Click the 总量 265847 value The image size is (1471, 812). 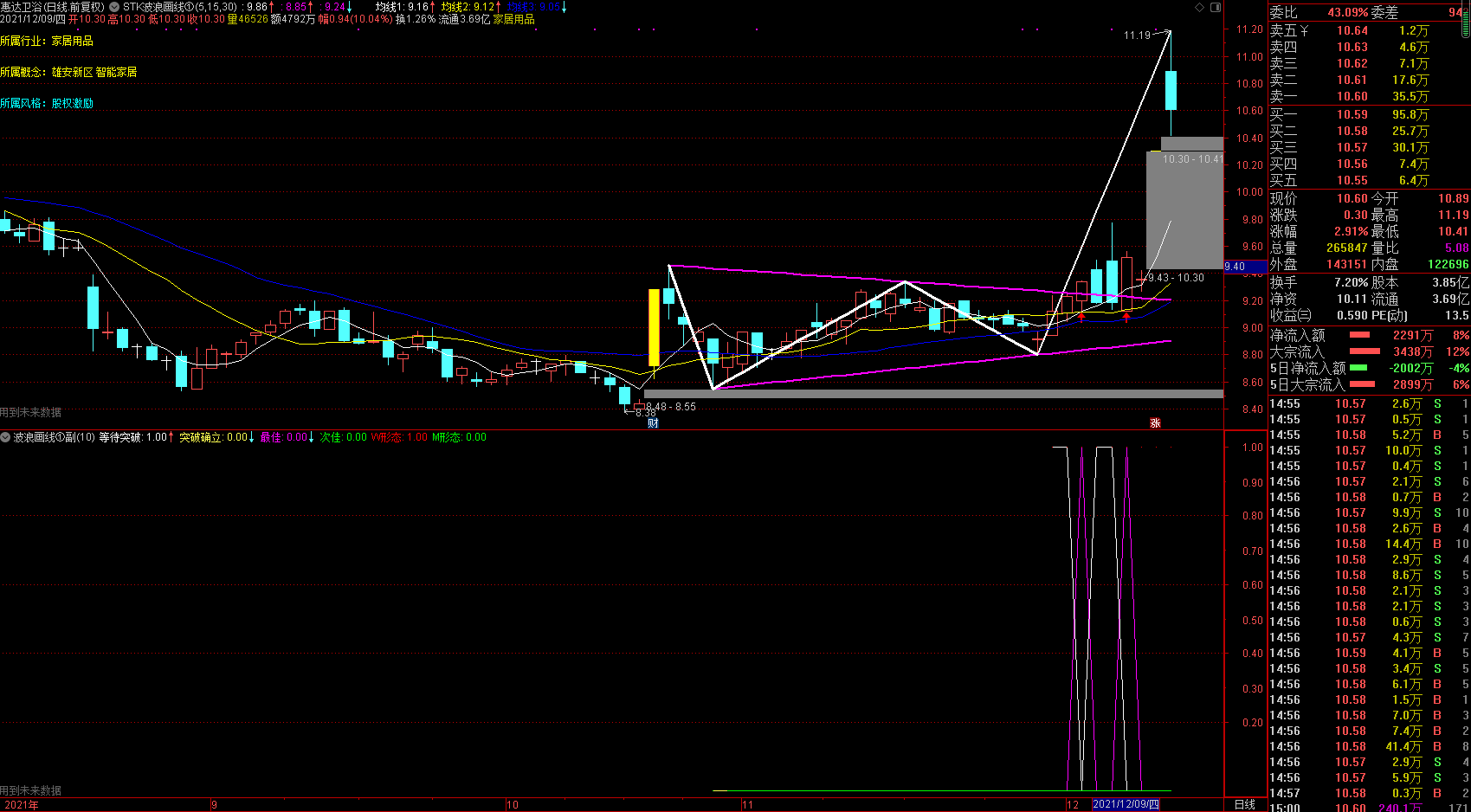pos(1347,248)
